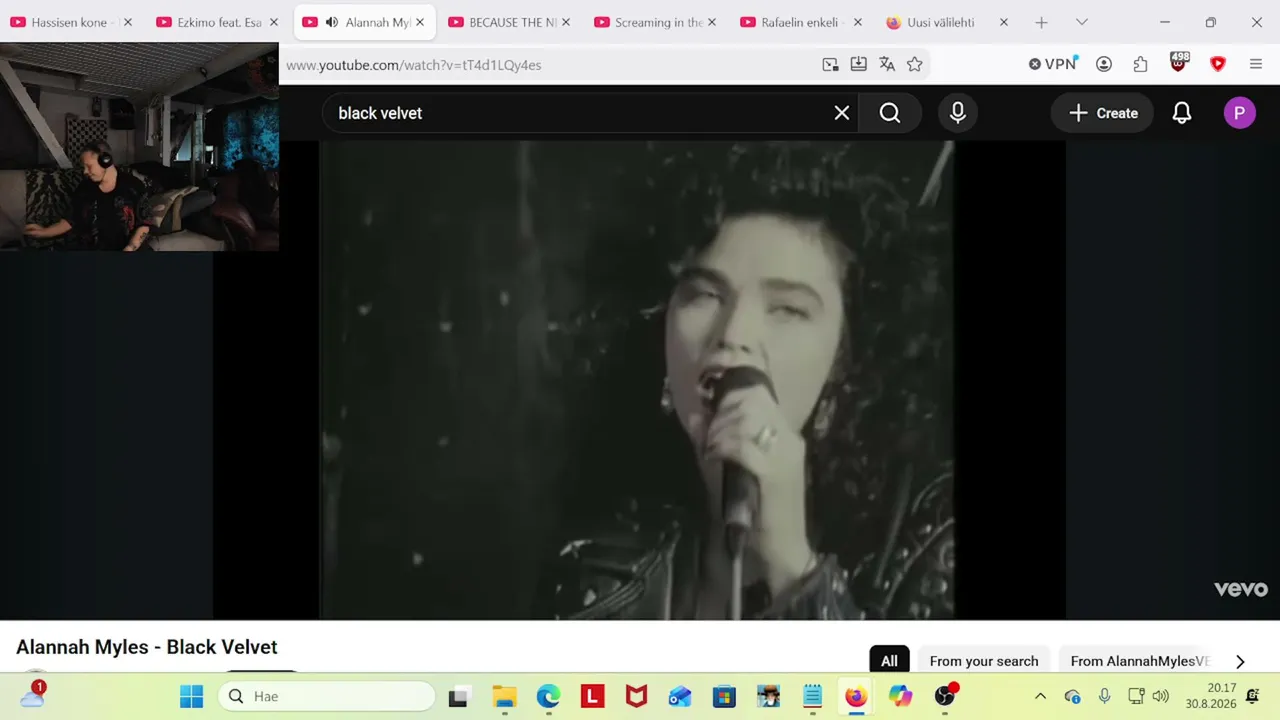This screenshot has height=720, width=1280.
Task: Open the purple P account avatar
Action: [1239, 113]
